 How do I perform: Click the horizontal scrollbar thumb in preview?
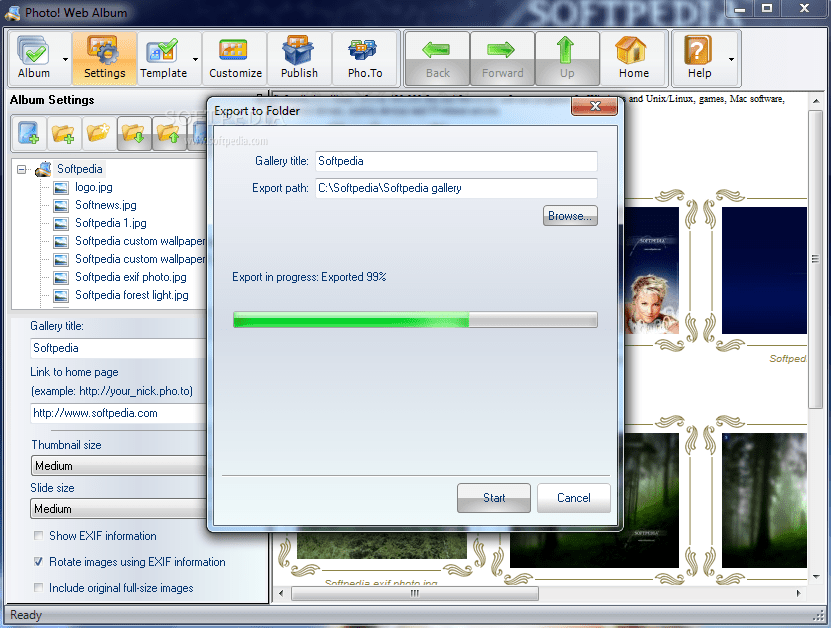415,594
